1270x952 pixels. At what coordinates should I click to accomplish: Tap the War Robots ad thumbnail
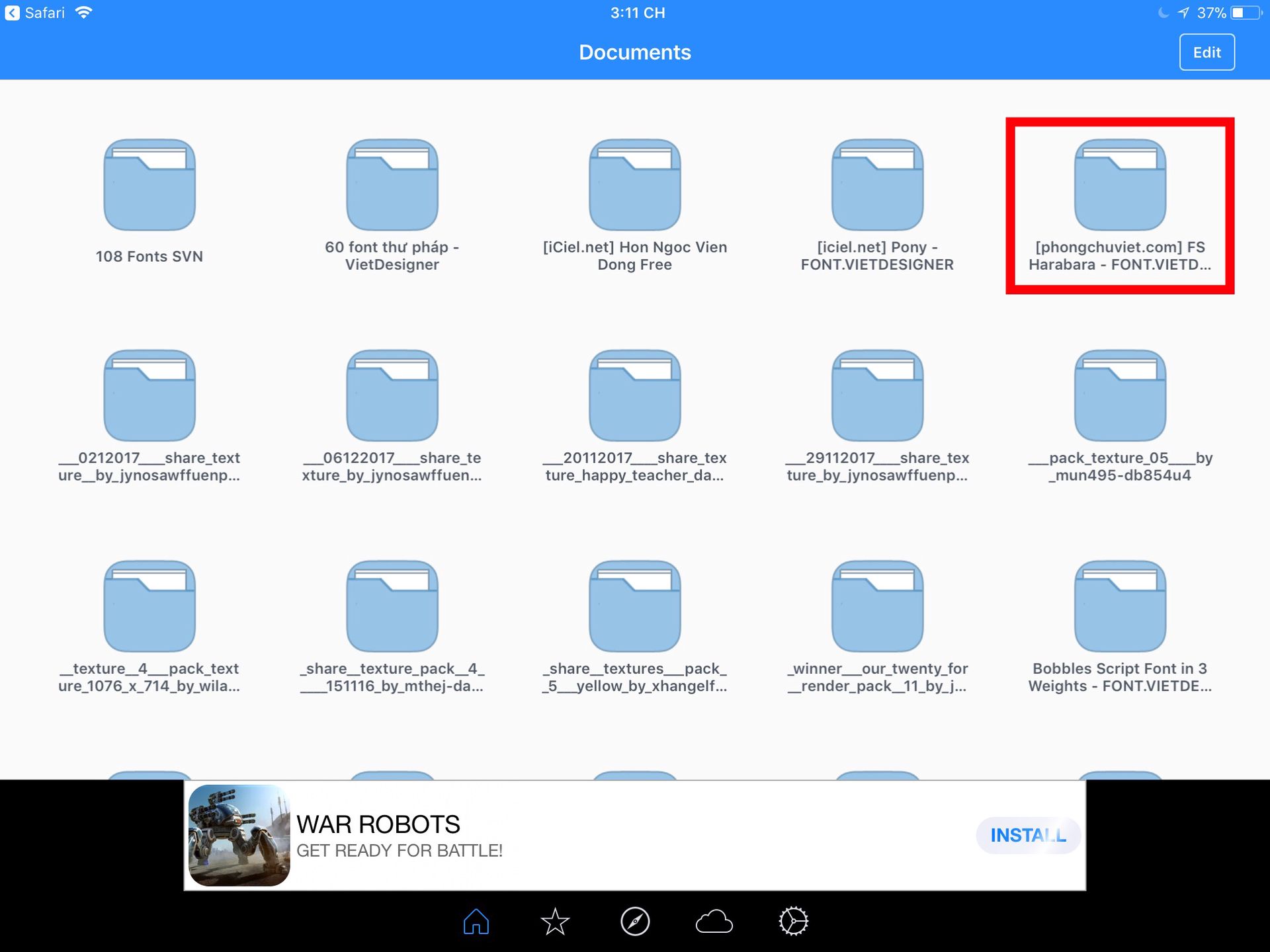(239, 835)
